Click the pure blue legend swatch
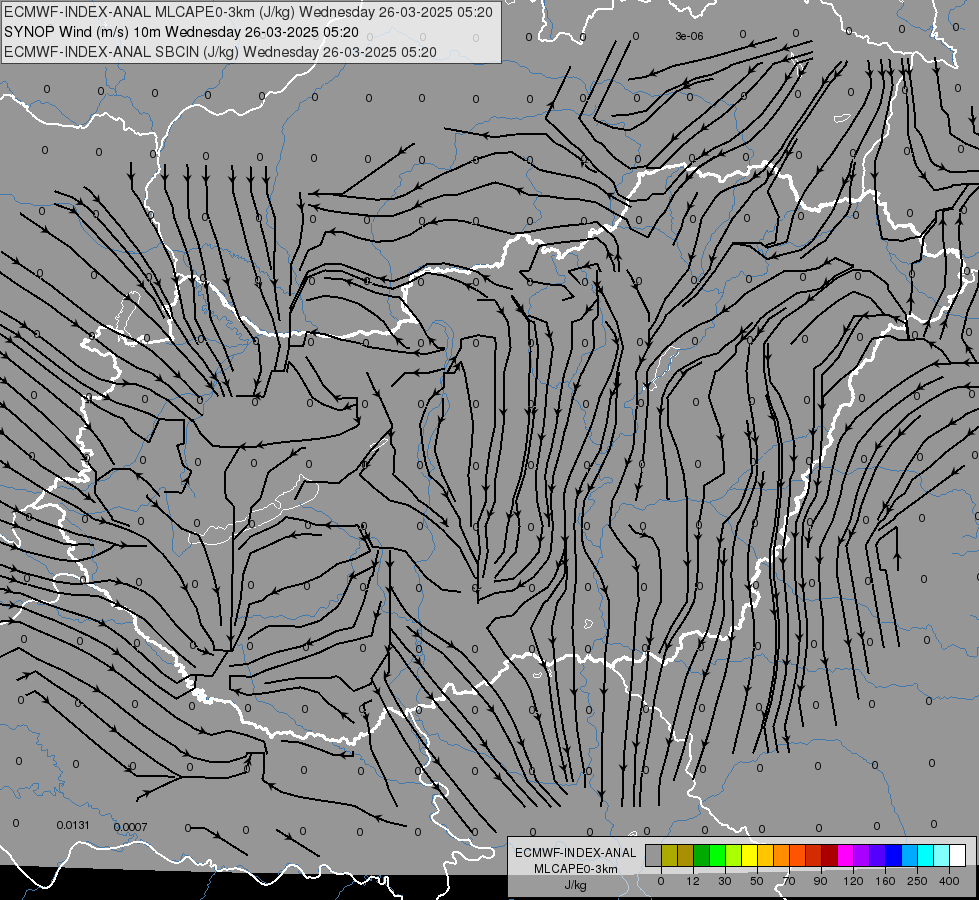The height and width of the screenshot is (900, 979). click(894, 855)
